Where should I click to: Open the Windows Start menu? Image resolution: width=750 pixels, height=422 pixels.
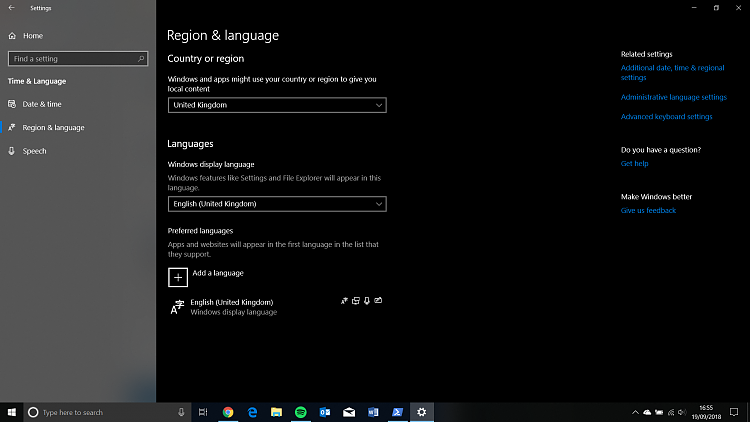pos(11,412)
